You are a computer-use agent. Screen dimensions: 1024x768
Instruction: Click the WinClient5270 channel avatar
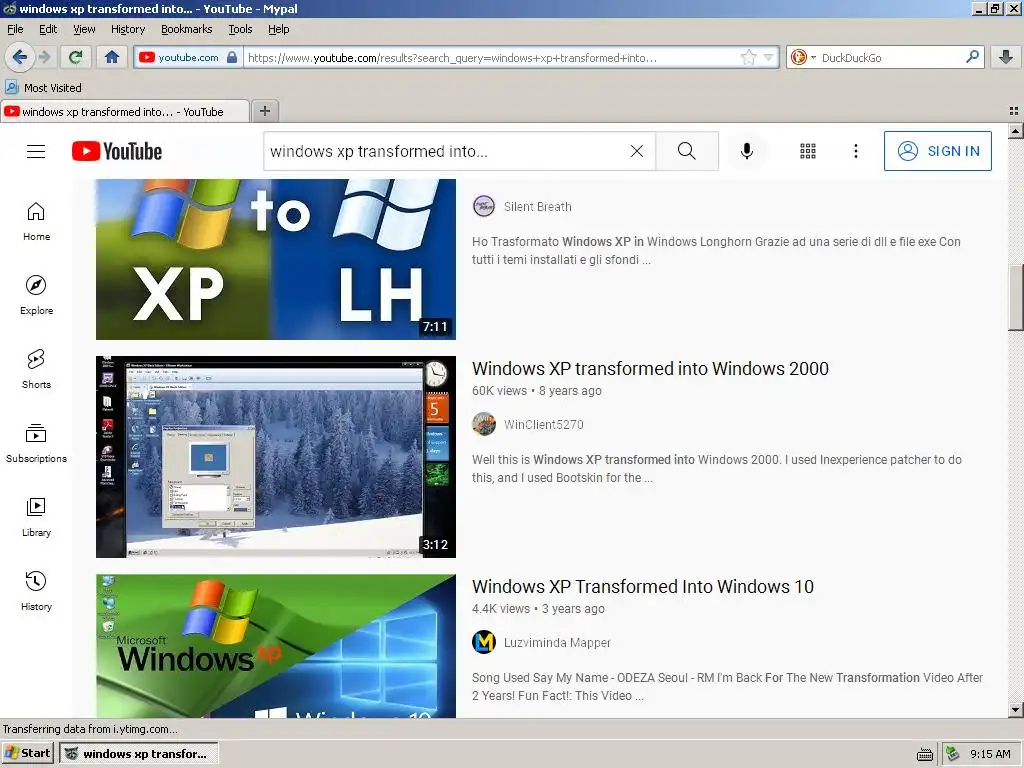484,424
